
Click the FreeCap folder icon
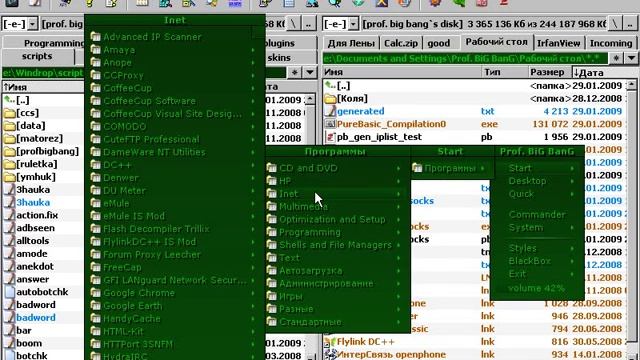96,267
